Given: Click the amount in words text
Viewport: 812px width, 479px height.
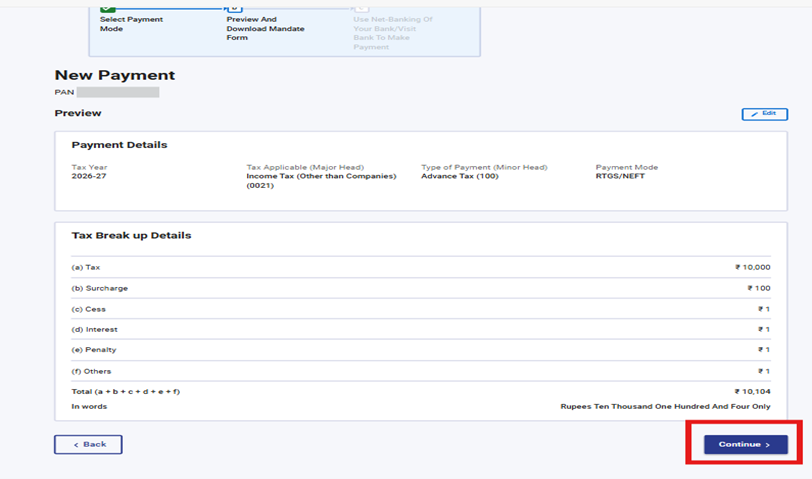Looking at the screenshot, I should pos(665,407).
